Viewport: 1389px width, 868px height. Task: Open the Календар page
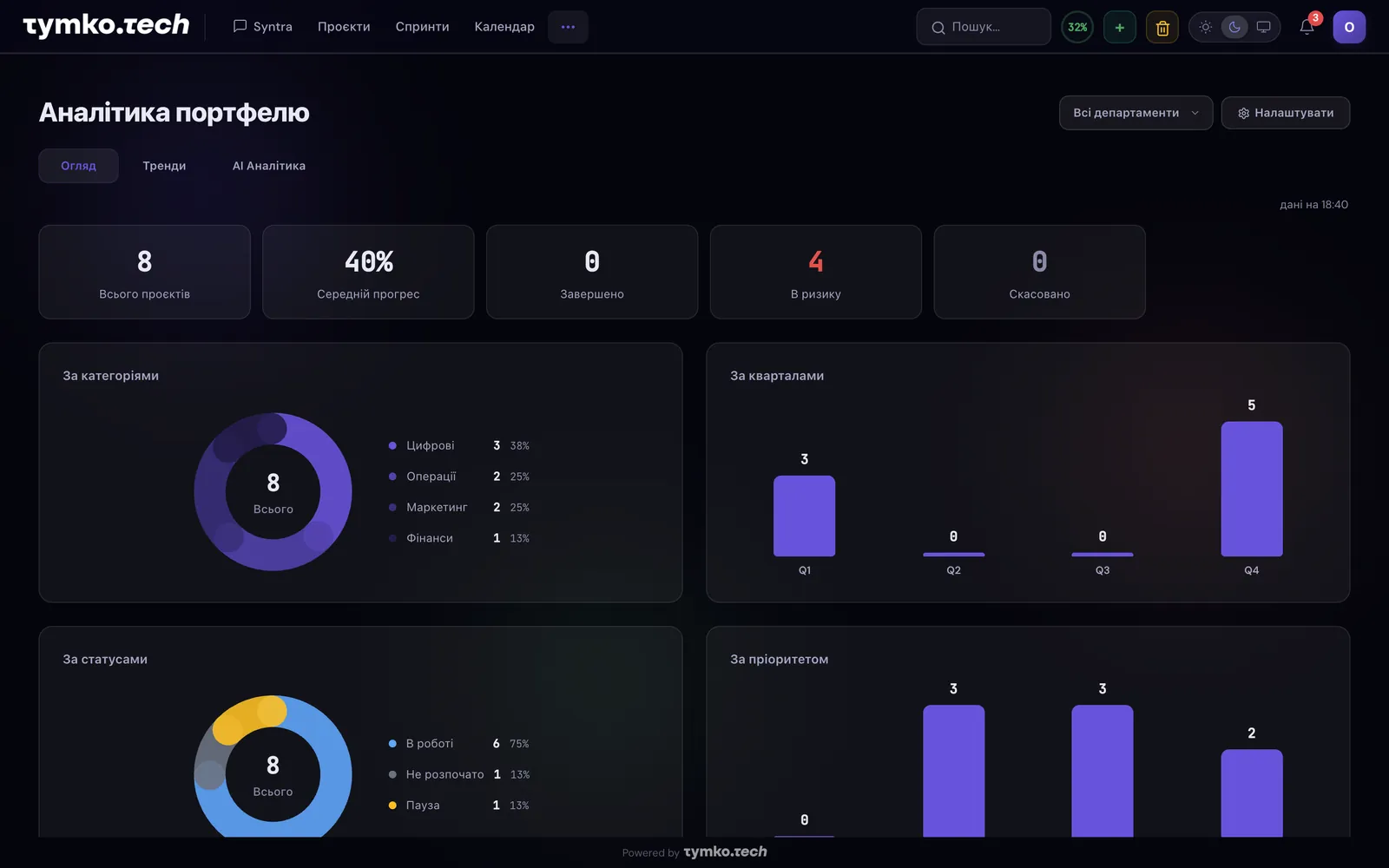pyautogui.click(x=504, y=27)
